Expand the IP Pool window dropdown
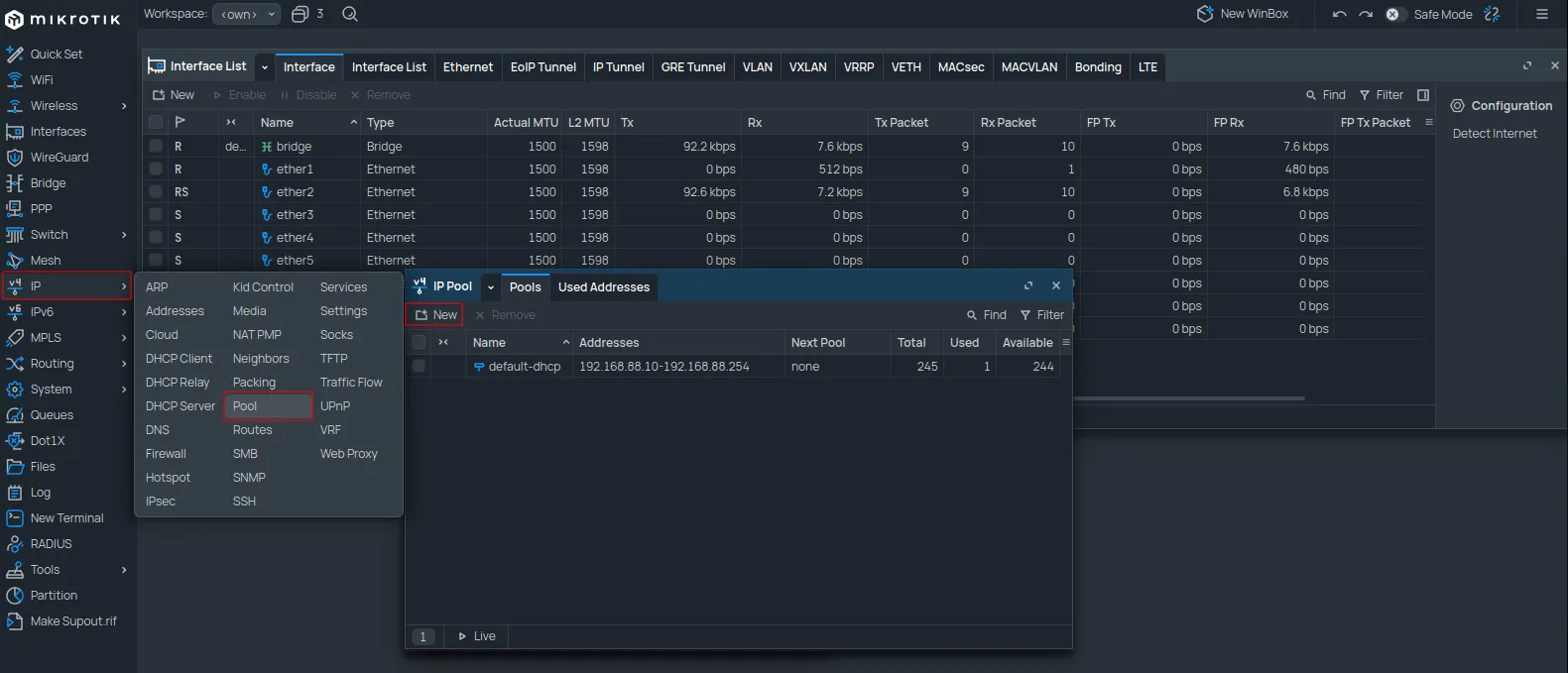1568x673 pixels. [491, 287]
